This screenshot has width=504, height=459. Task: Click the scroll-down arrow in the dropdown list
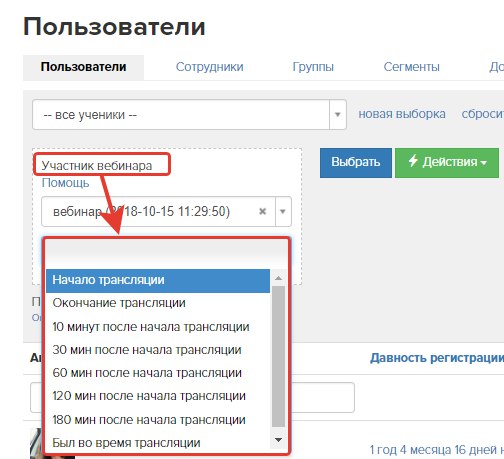tap(278, 440)
